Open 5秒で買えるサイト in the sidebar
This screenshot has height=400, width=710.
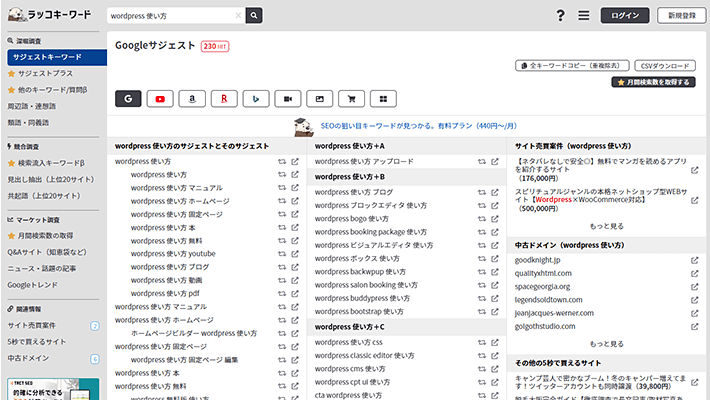(37, 342)
